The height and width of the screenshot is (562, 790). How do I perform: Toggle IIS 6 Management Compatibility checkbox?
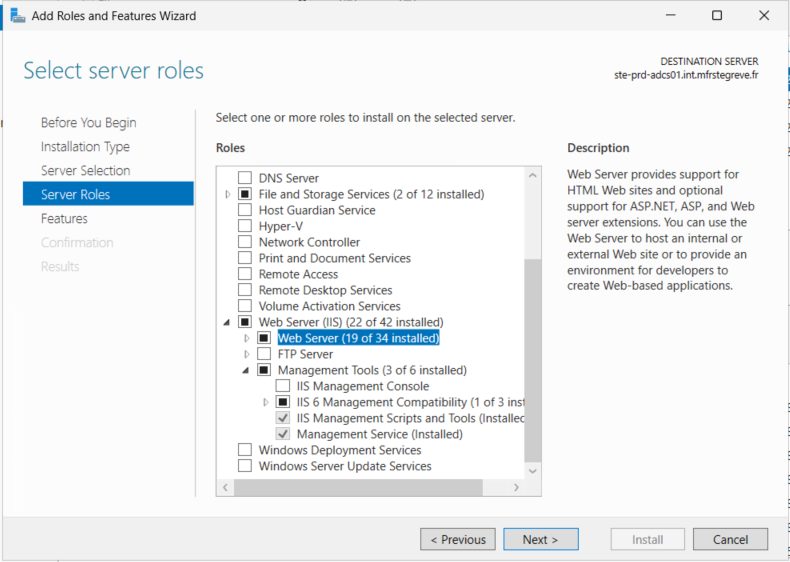click(x=283, y=402)
